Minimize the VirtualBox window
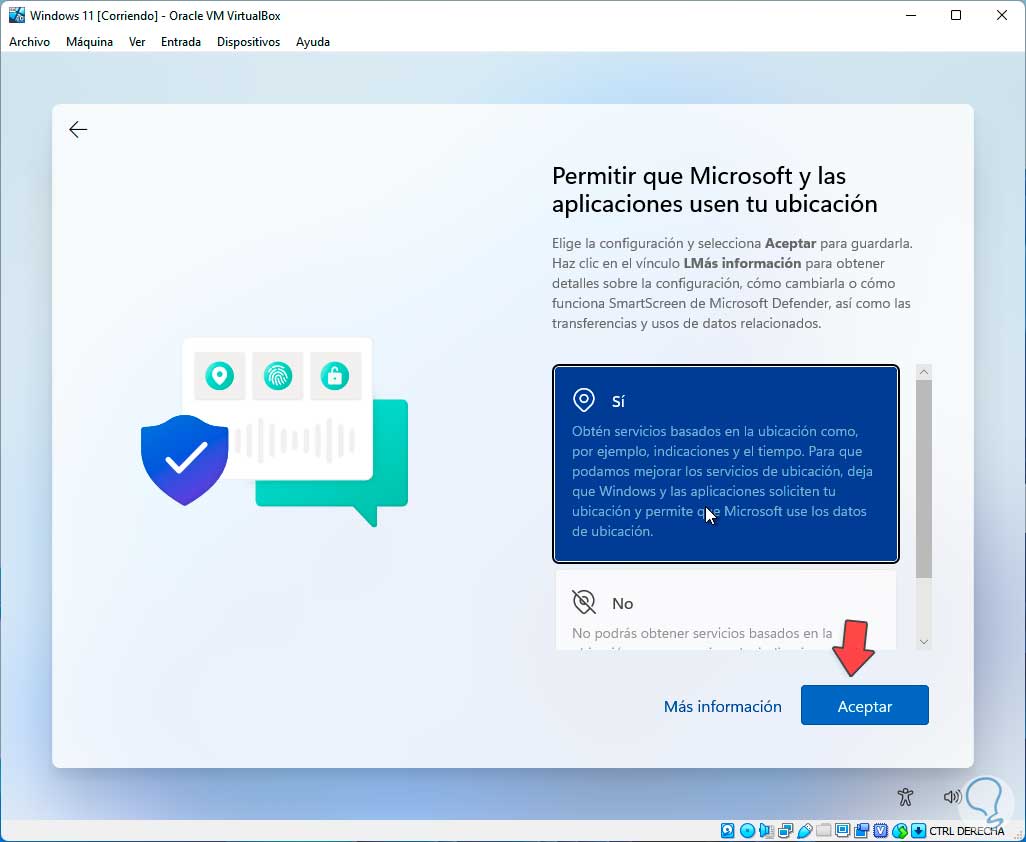The height and width of the screenshot is (842, 1026). (x=911, y=15)
